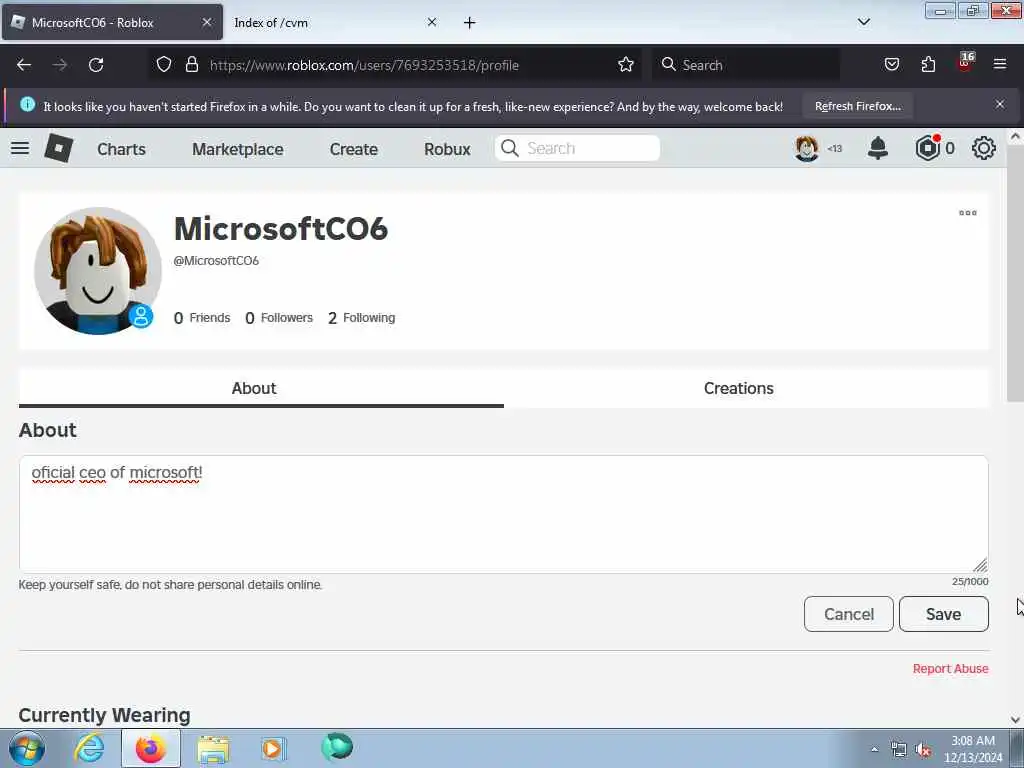The width and height of the screenshot is (1024, 768).
Task: Click the Roblox logo home icon
Action: point(58,148)
